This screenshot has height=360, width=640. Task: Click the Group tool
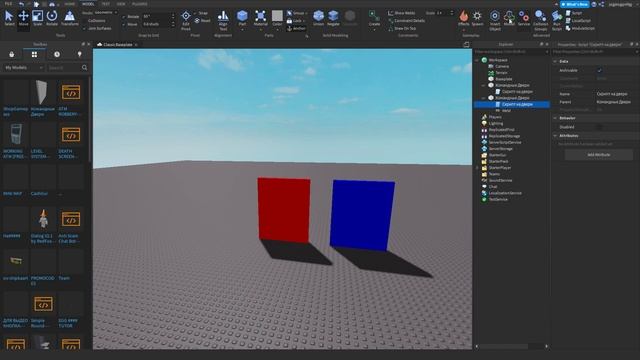(x=296, y=13)
